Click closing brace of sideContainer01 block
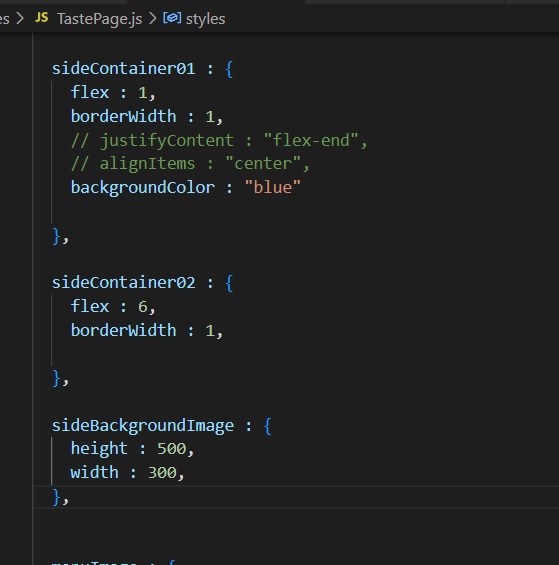This screenshot has width=559, height=565. point(56,236)
